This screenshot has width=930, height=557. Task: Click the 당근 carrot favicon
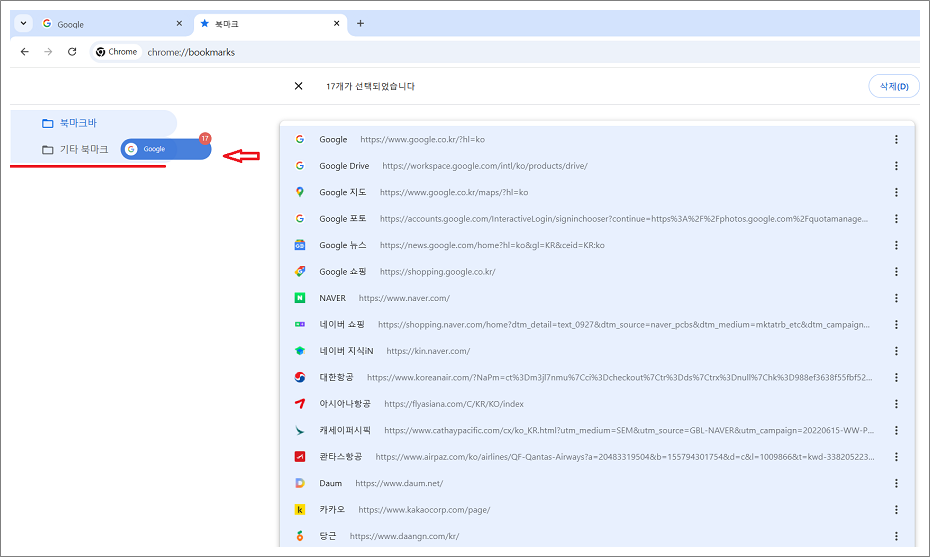pyautogui.click(x=300, y=536)
